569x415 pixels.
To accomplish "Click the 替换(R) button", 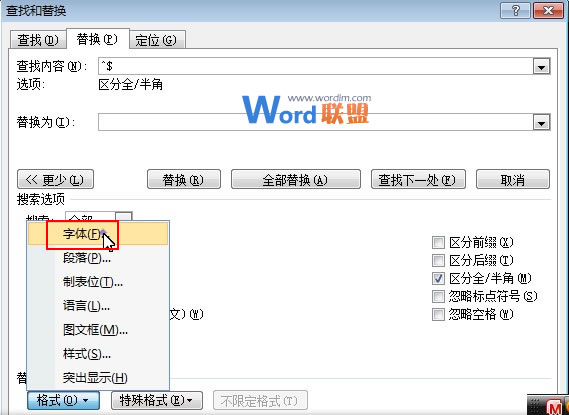I will point(184,179).
